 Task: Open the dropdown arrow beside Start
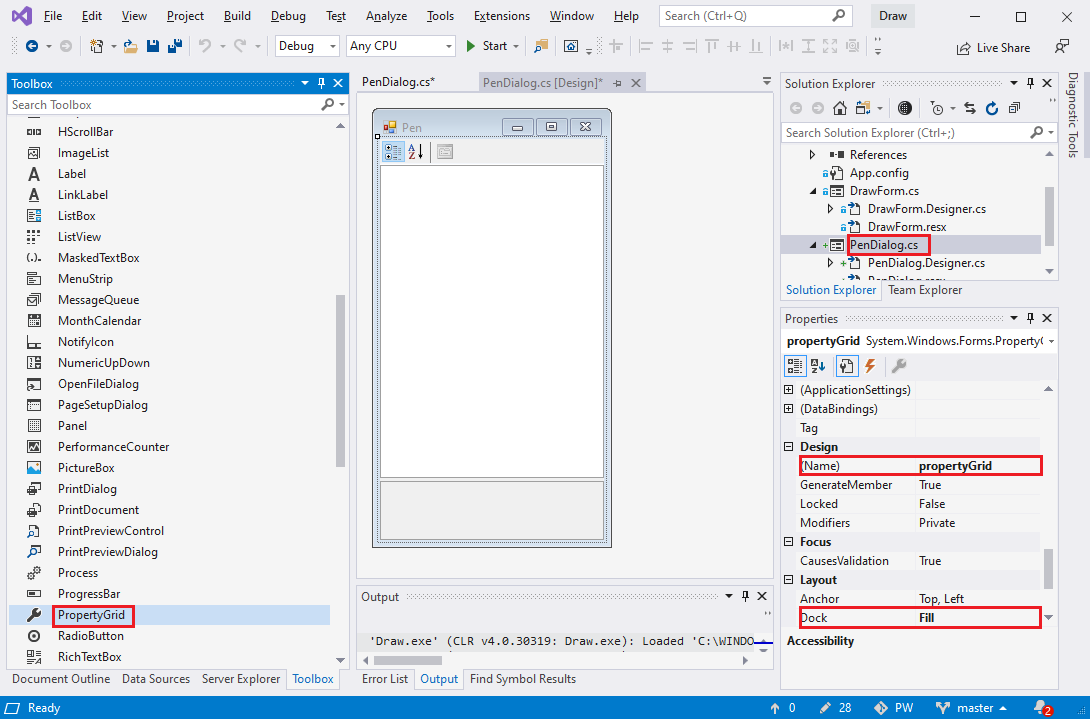coord(516,46)
